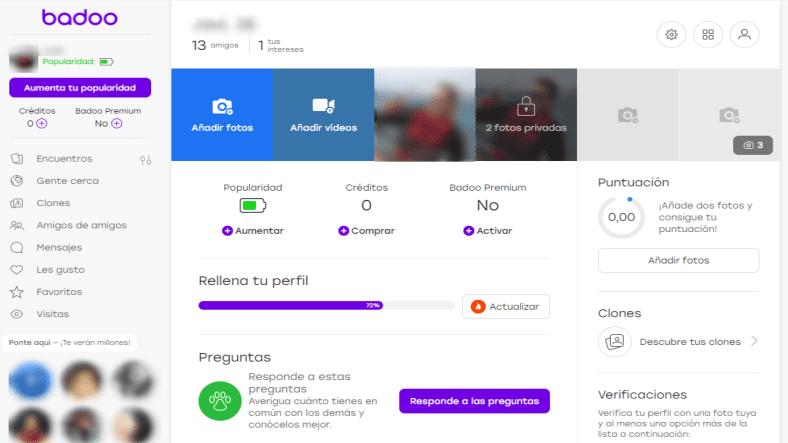Image resolution: width=788 pixels, height=443 pixels.
Task: Open Les gusto
Action: pyautogui.click(x=60, y=270)
